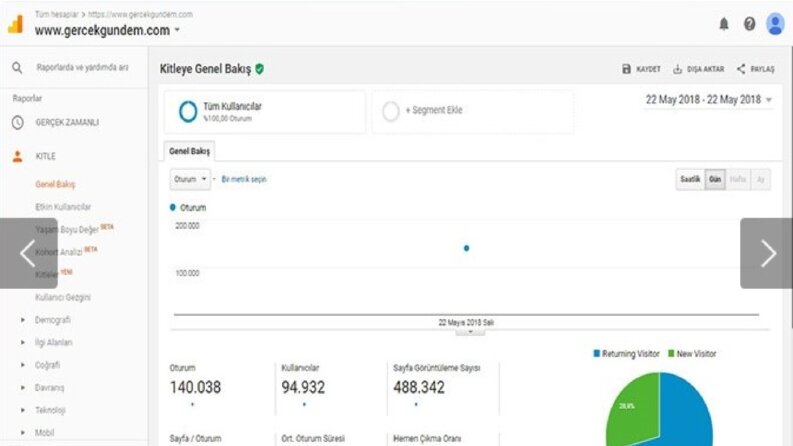The image size is (793, 446).
Task: Open the notifications bell
Action: pos(724,24)
